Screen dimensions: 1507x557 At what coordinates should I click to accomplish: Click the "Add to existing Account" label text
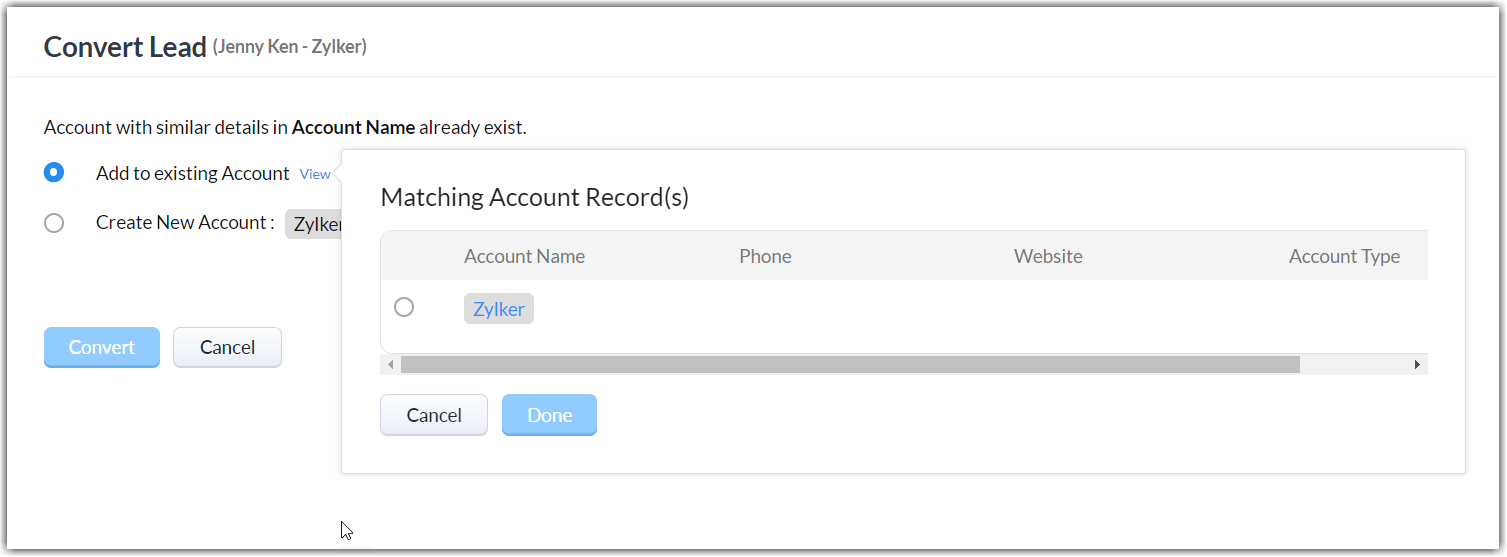click(x=193, y=173)
